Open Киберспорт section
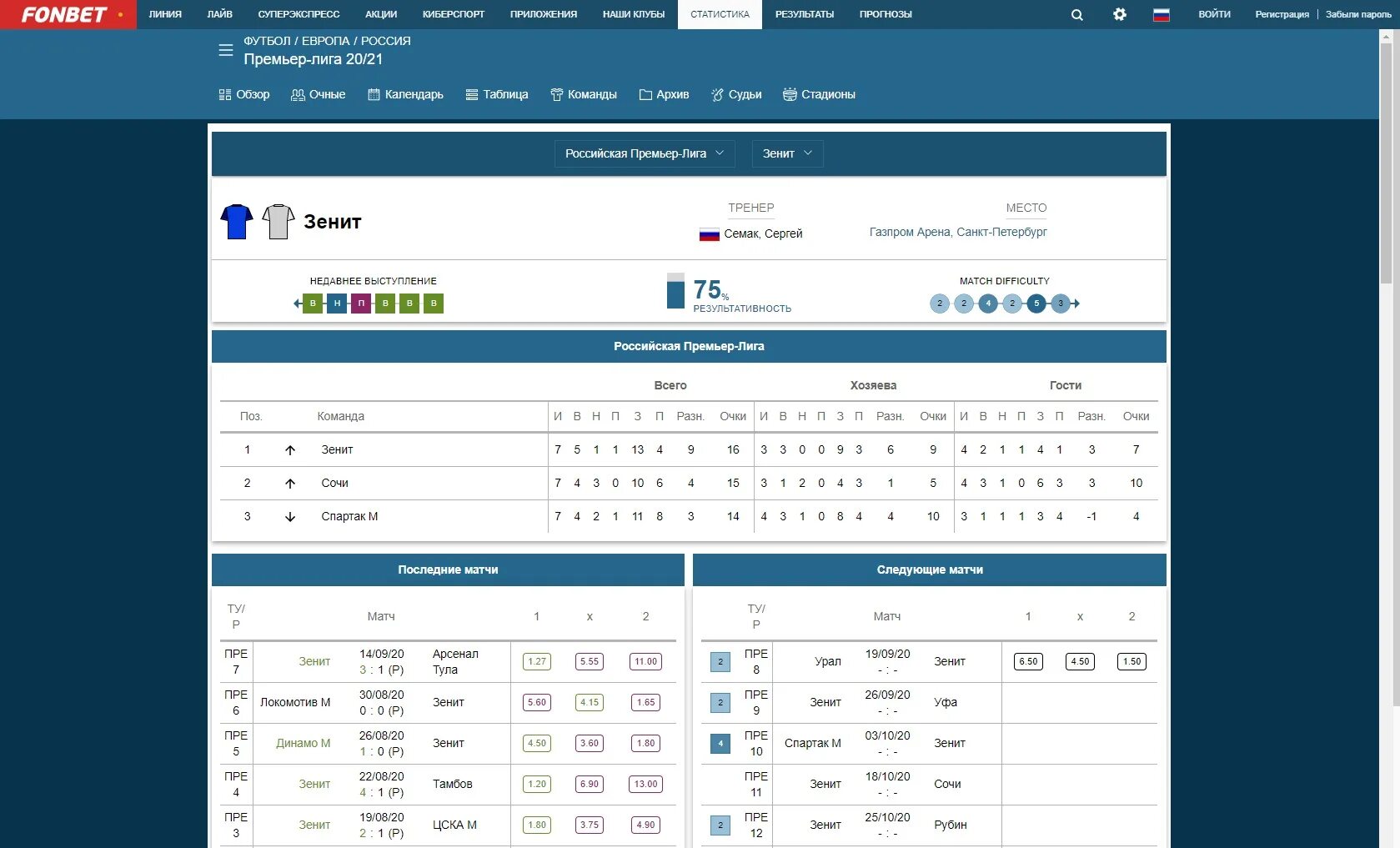 click(454, 14)
